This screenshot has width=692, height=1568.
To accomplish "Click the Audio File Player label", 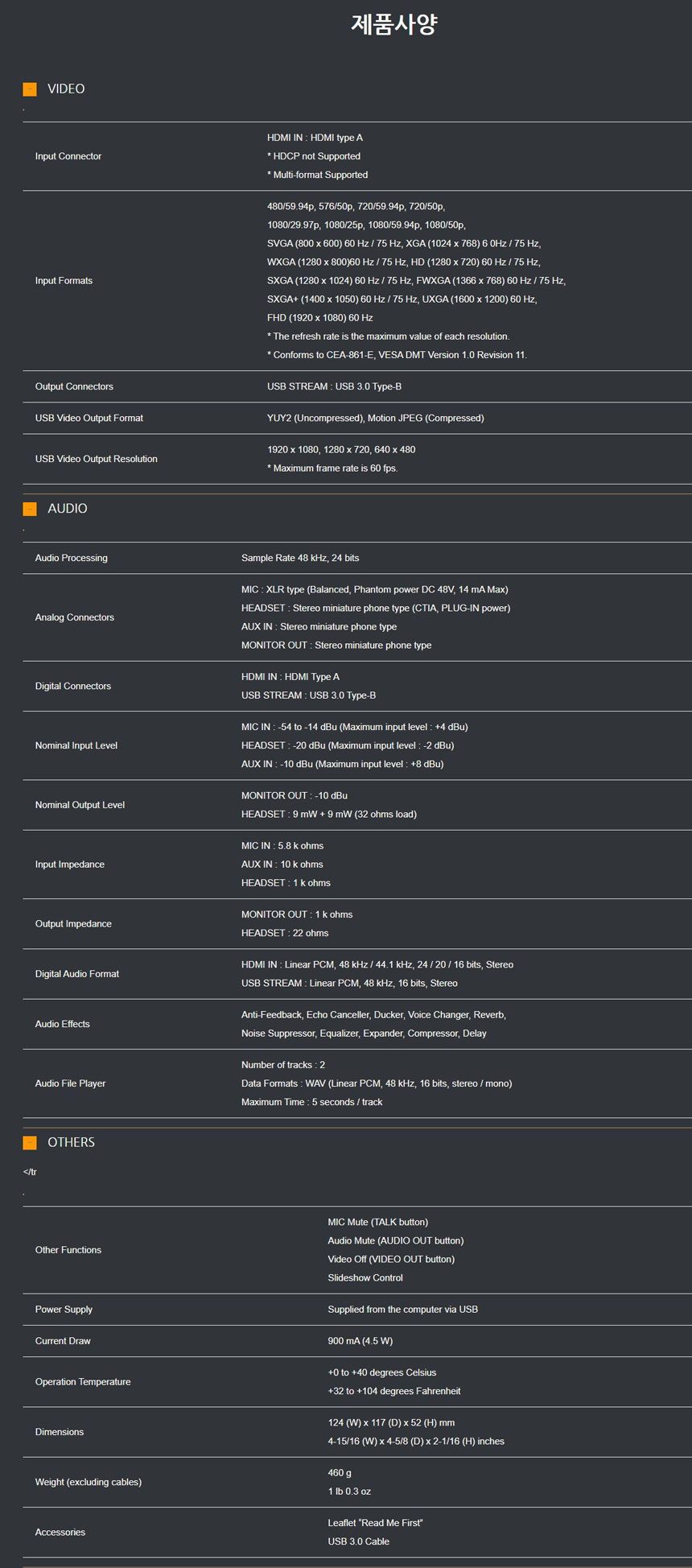I will pos(71,1083).
